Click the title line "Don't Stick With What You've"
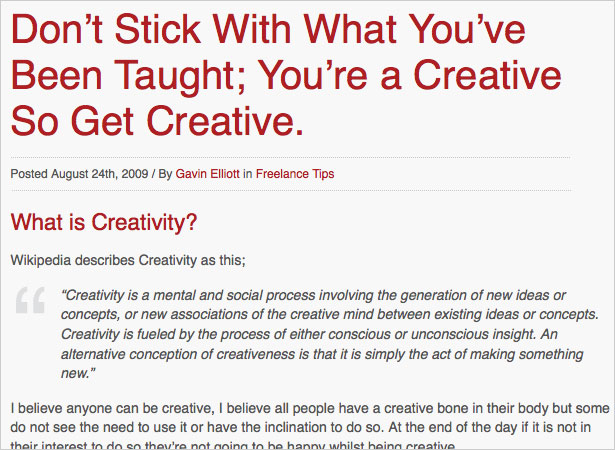 [x=268, y=29]
